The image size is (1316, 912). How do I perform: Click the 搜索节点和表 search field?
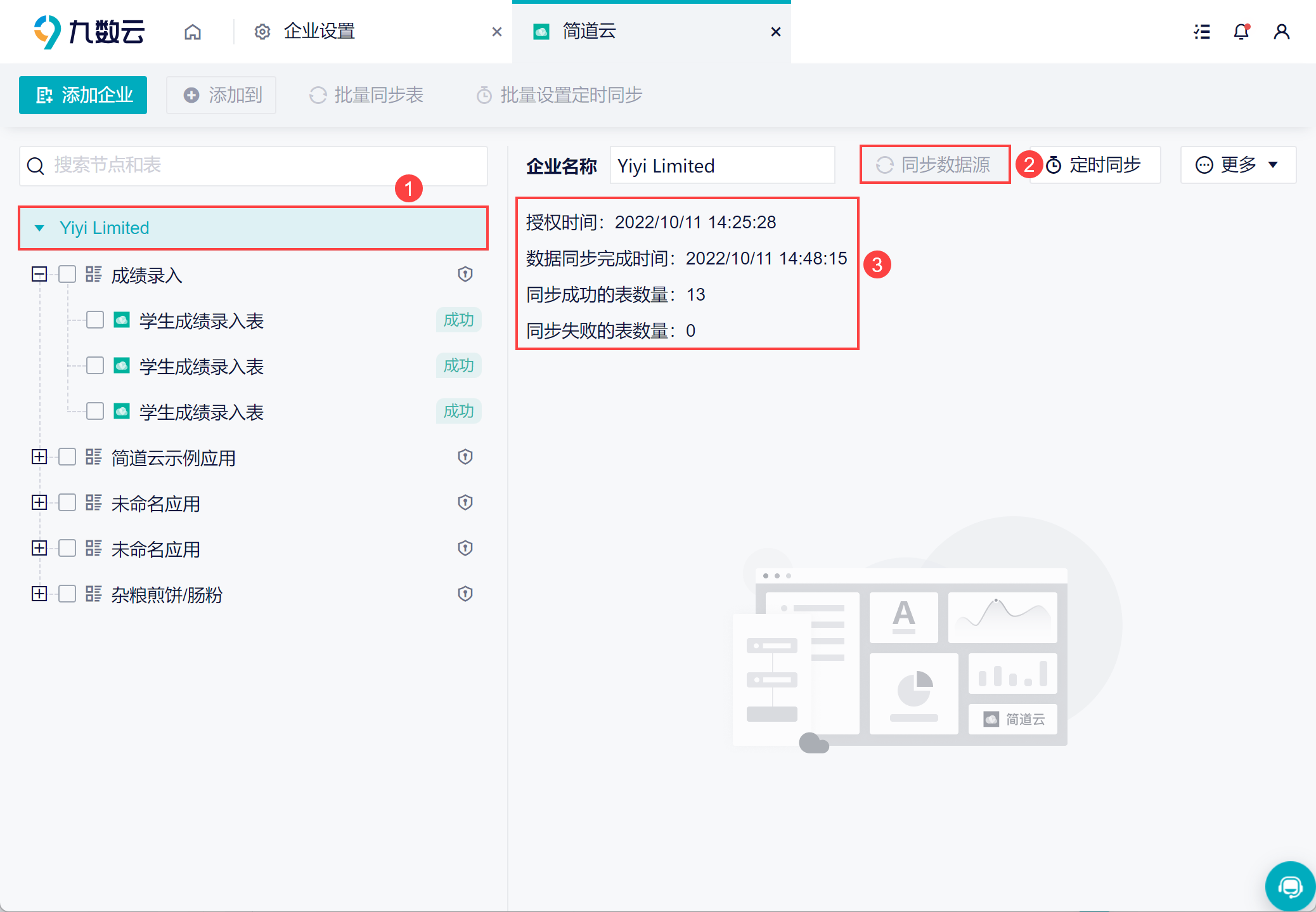(x=254, y=166)
